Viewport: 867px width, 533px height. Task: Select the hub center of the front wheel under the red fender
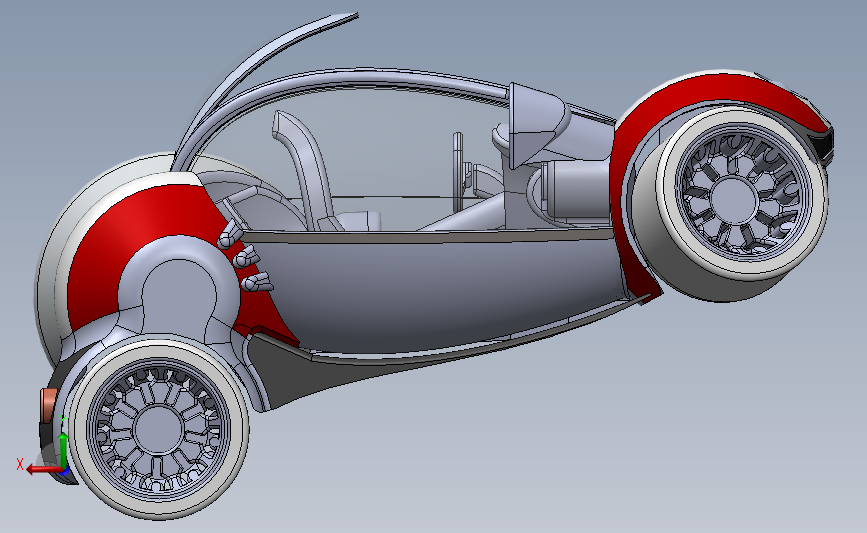pyautogui.click(x=733, y=199)
